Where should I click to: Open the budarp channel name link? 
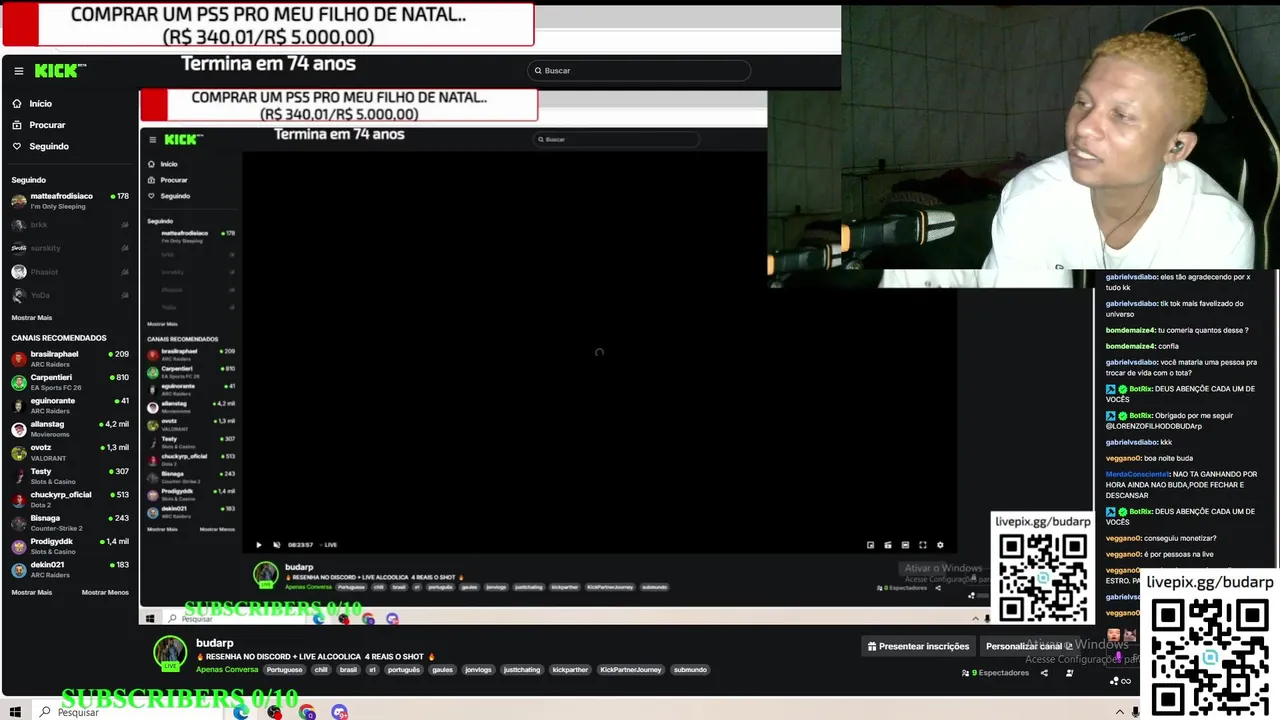[214, 643]
